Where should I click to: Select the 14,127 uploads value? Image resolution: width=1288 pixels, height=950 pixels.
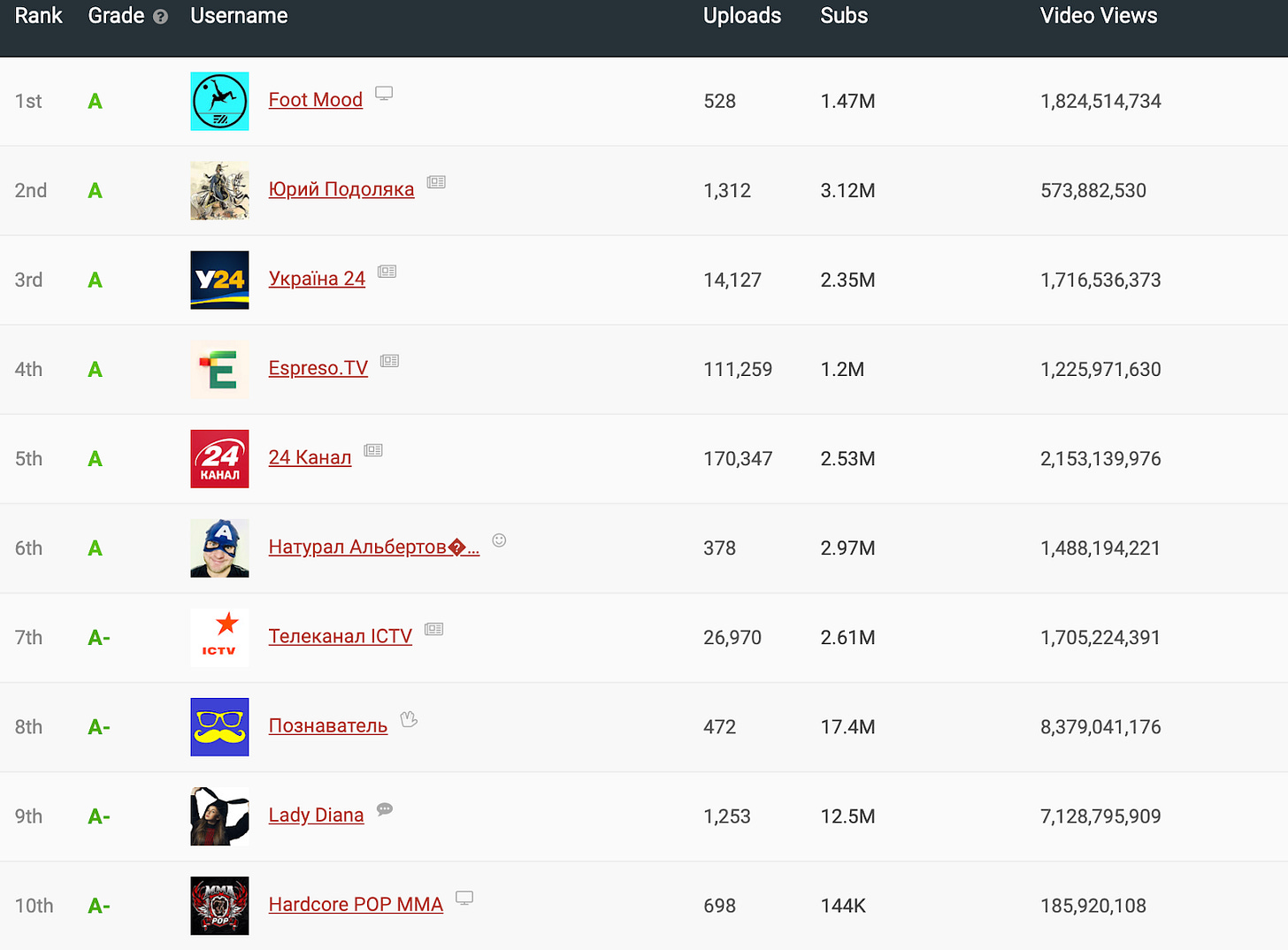tap(732, 280)
